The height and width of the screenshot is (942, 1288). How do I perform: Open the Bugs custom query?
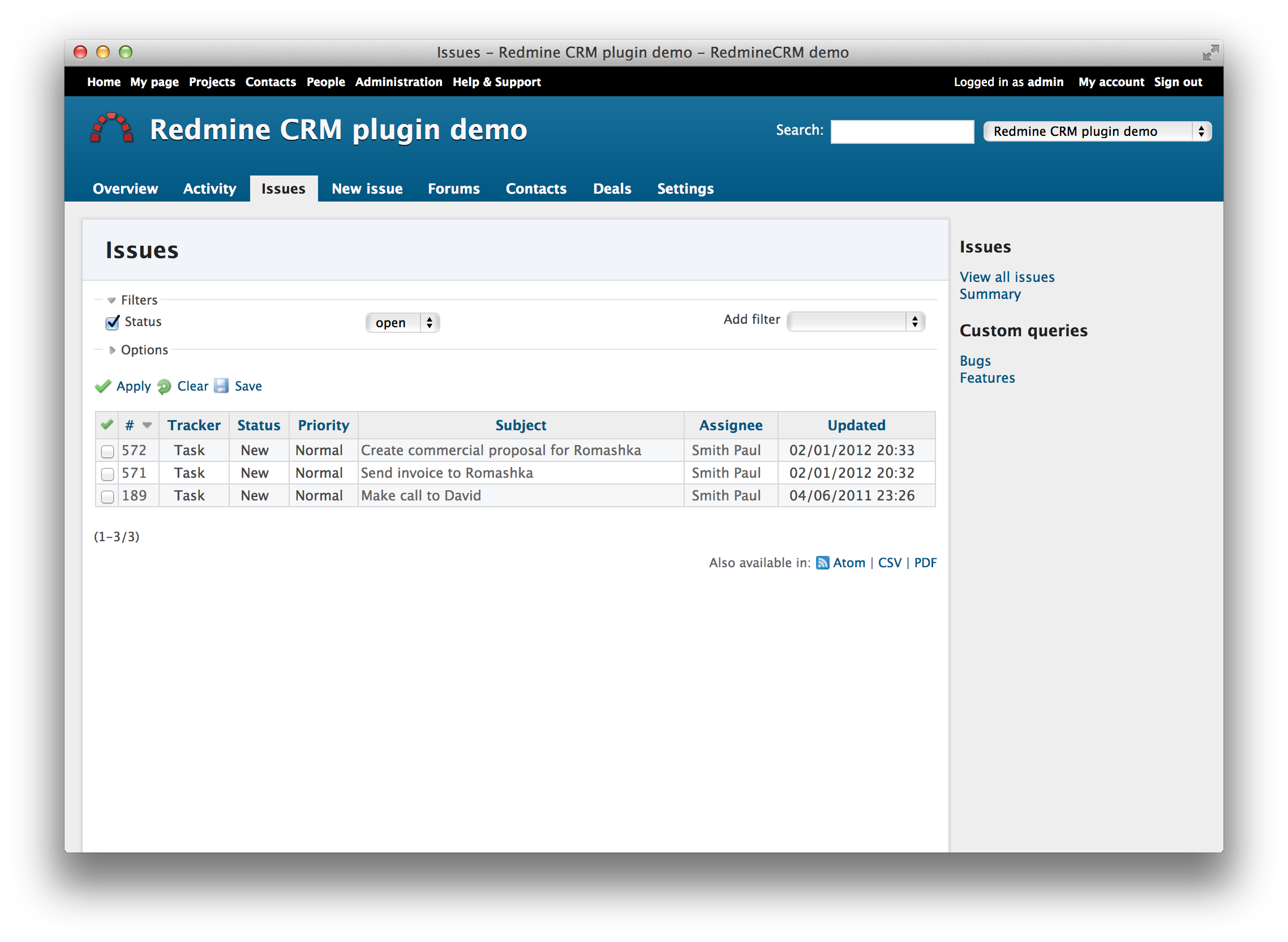tap(974, 361)
